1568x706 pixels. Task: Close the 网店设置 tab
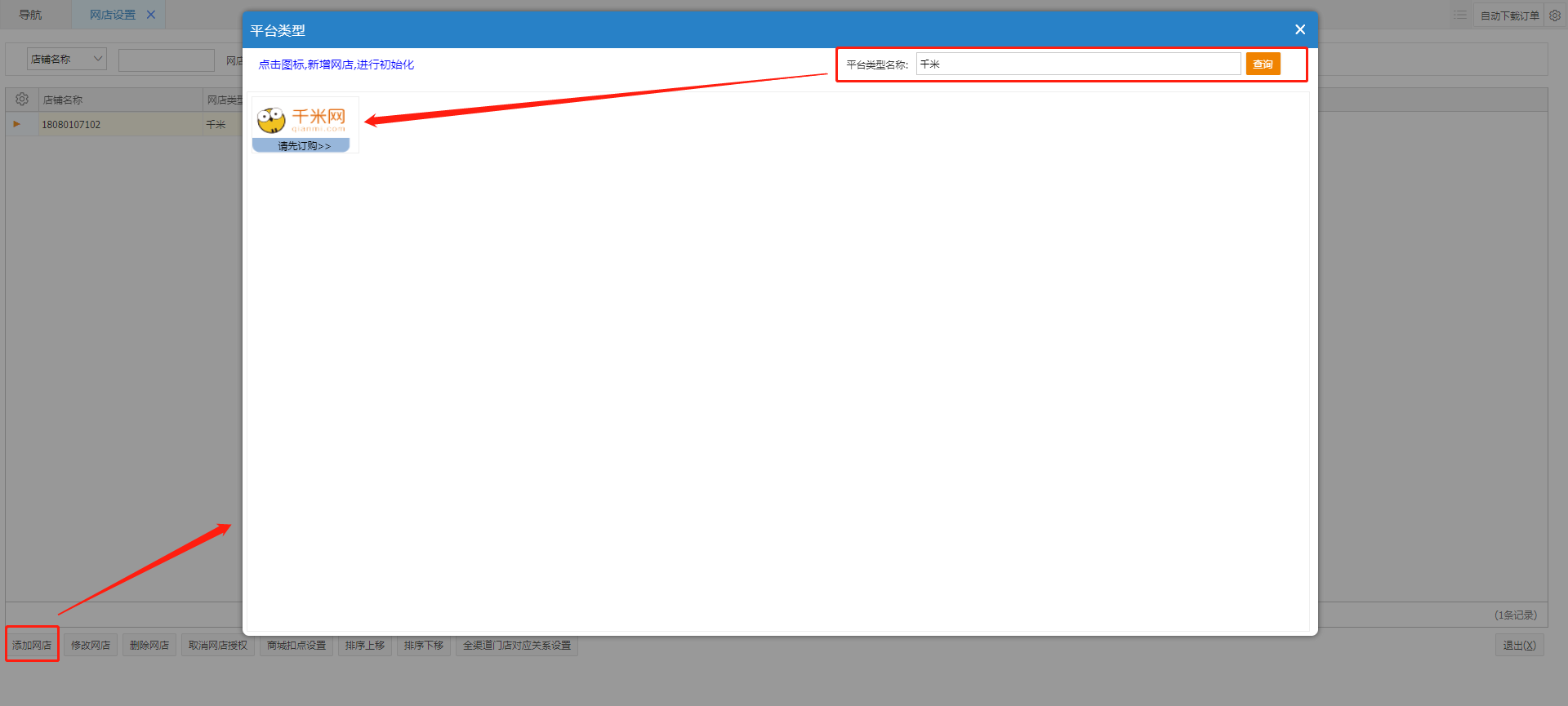[151, 15]
